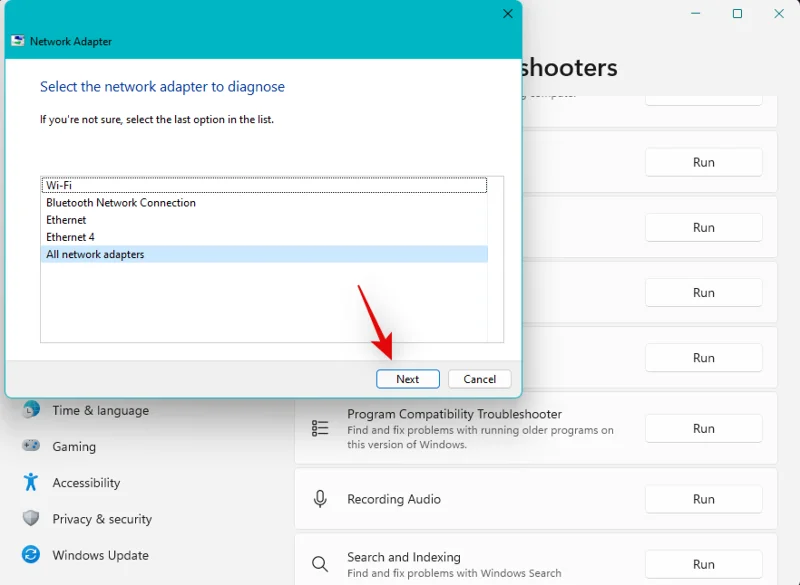
Task: Click the Privacy & security shield icon
Action: [x=31, y=518]
